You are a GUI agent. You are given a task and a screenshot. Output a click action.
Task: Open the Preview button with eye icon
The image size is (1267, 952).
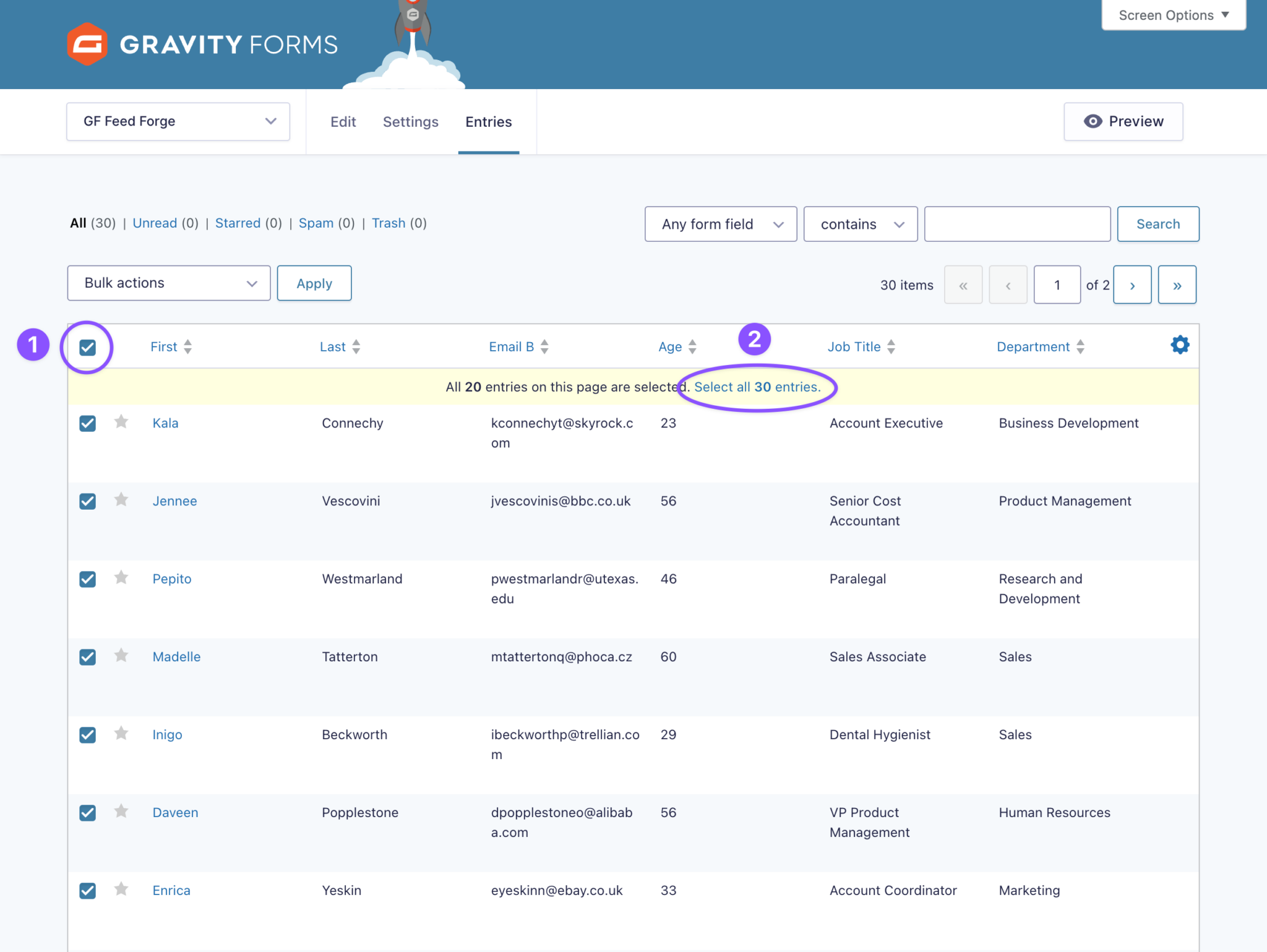click(x=1123, y=122)
